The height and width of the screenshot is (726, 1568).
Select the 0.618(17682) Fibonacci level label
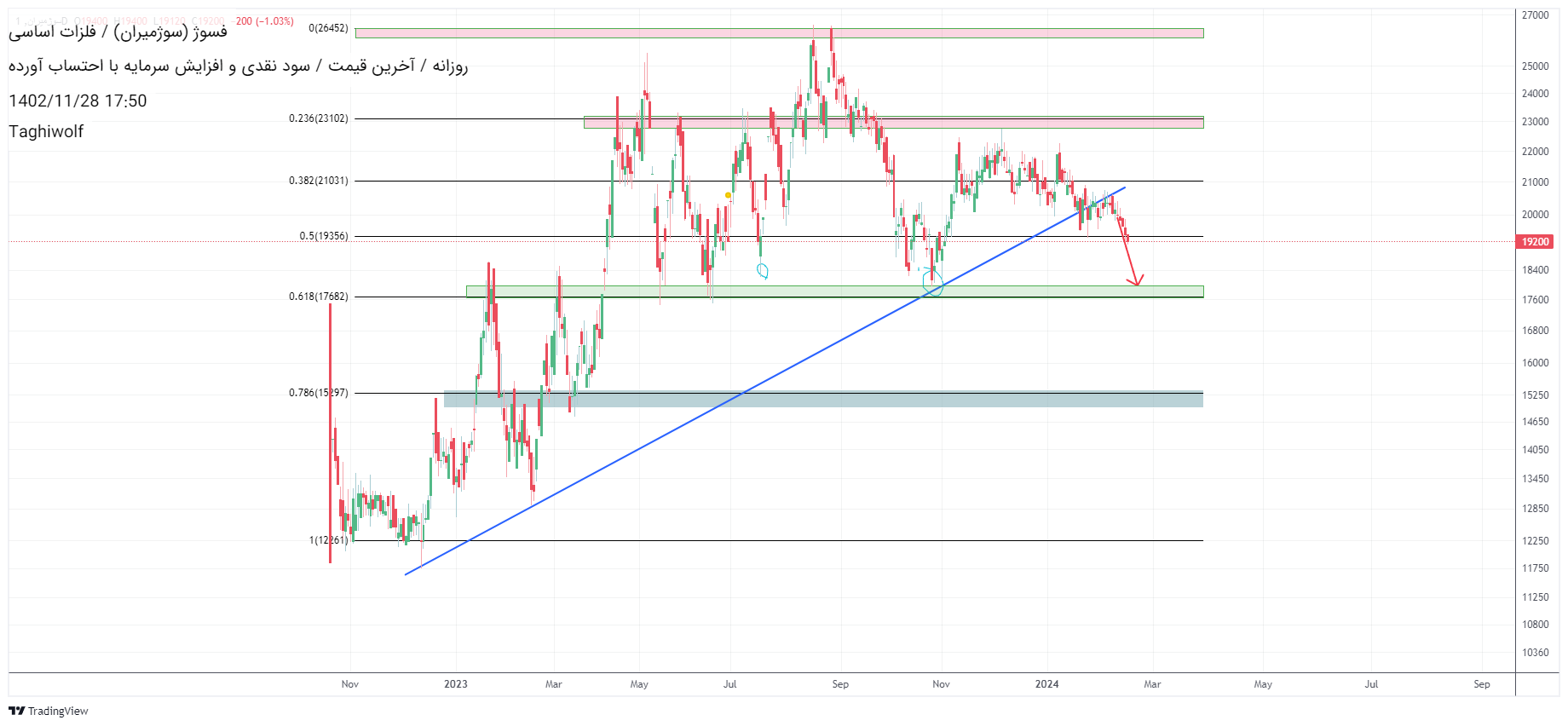[x=318, y=297]
